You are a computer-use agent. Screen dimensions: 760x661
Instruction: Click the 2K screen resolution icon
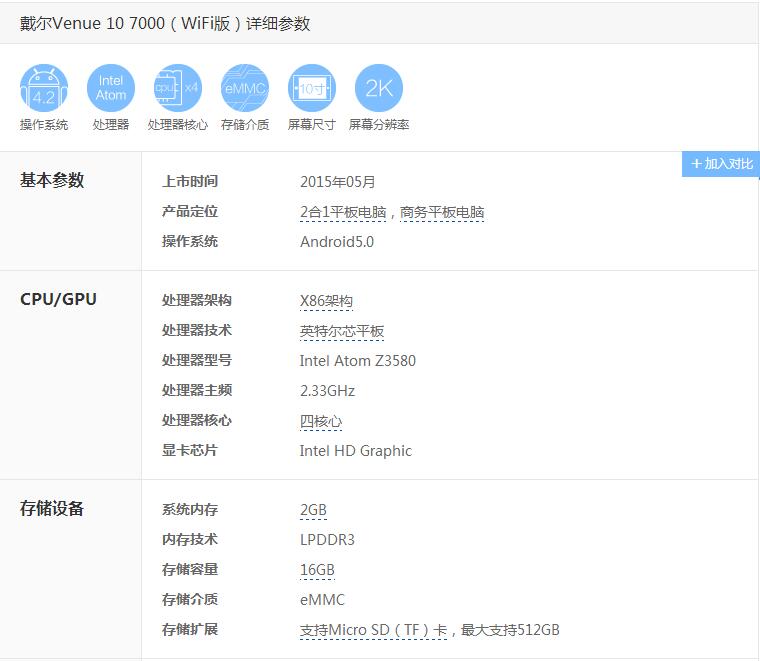pyautogui.click(x=379, y=88)
